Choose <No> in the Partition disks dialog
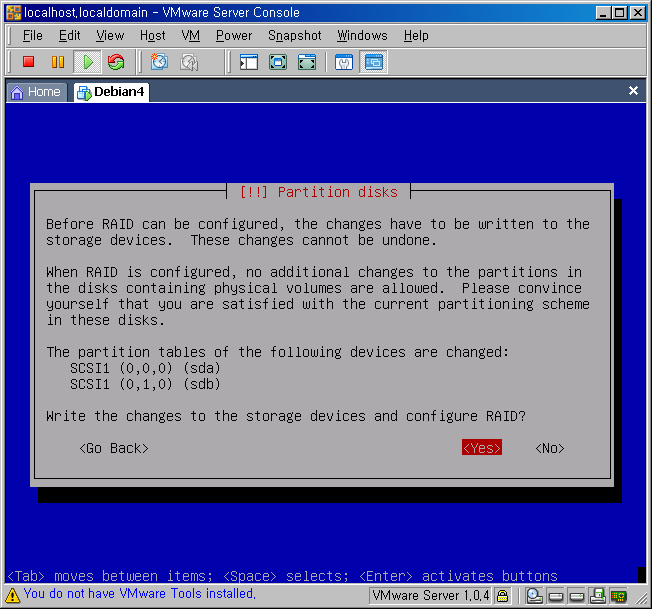Viewport: 652px width, 609px height. tap(550, 448)
